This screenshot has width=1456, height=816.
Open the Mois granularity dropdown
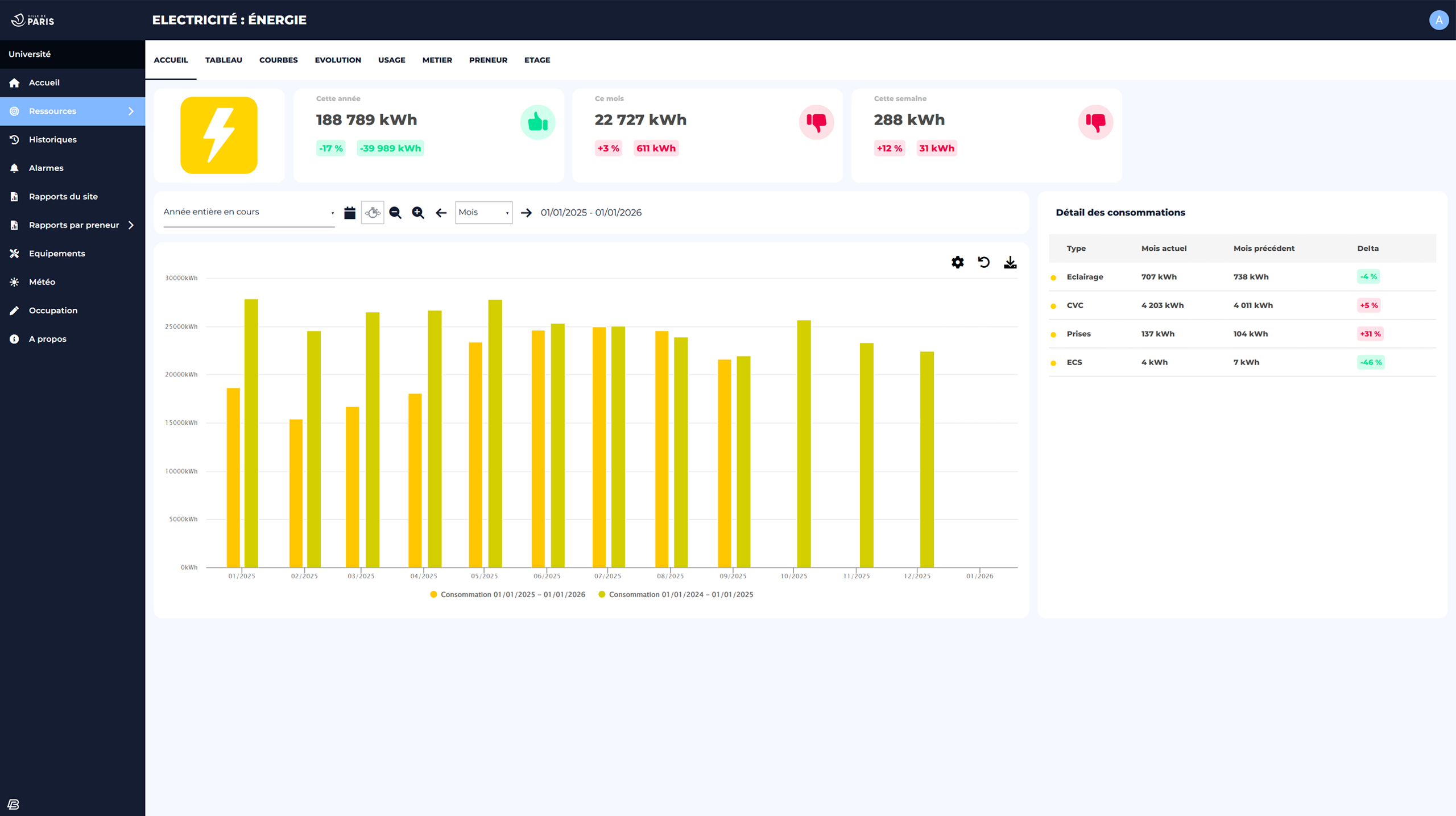(x=483, y=212)
